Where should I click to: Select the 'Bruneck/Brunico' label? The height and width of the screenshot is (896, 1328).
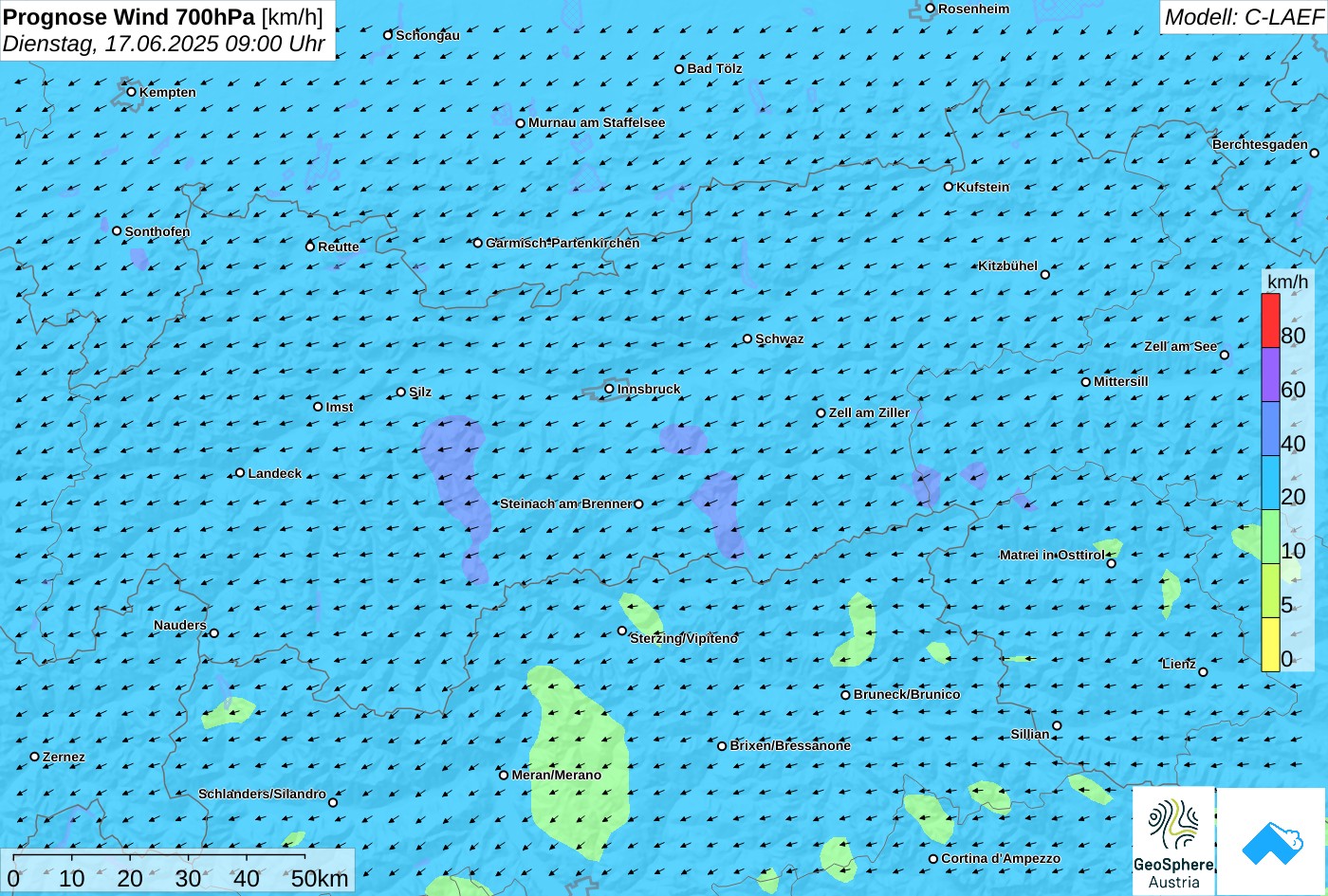(x=907, y=694)
